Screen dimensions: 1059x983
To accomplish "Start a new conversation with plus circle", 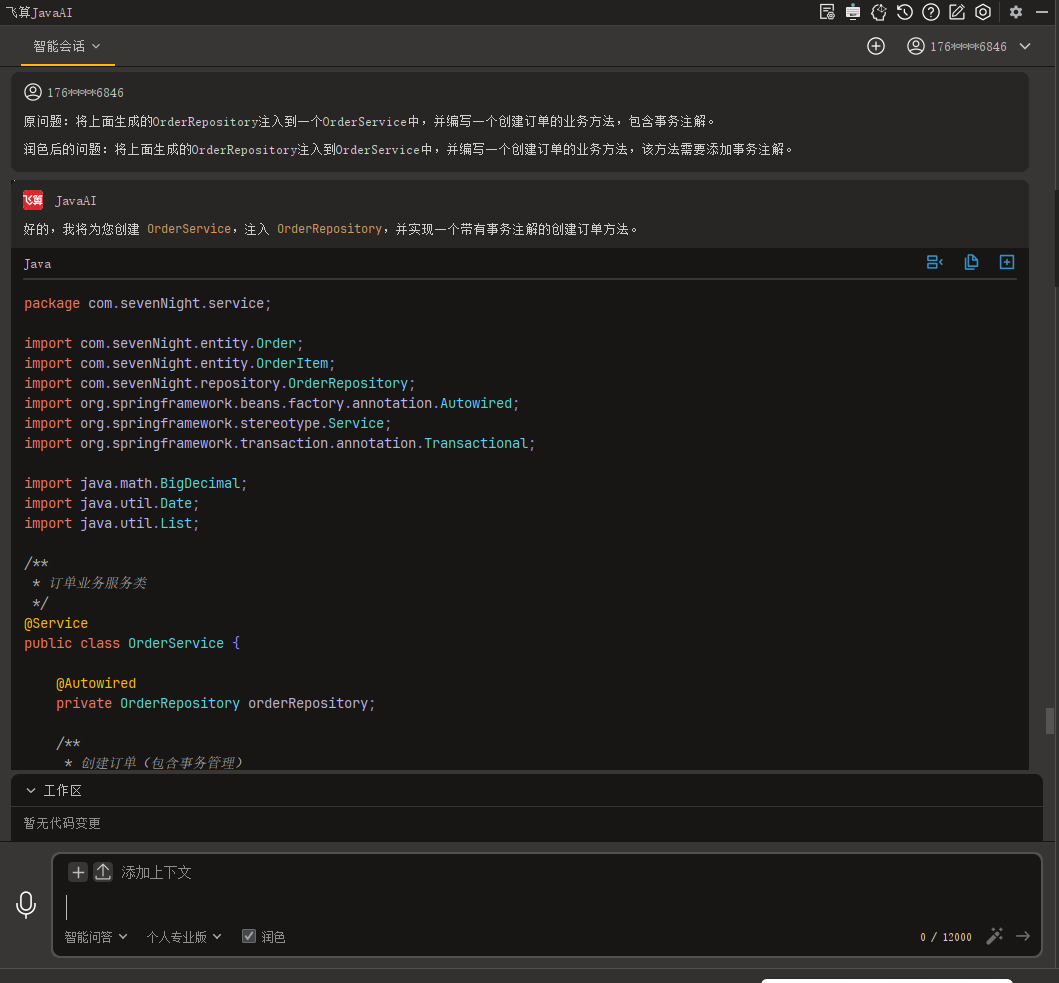I will pos(876,46).
